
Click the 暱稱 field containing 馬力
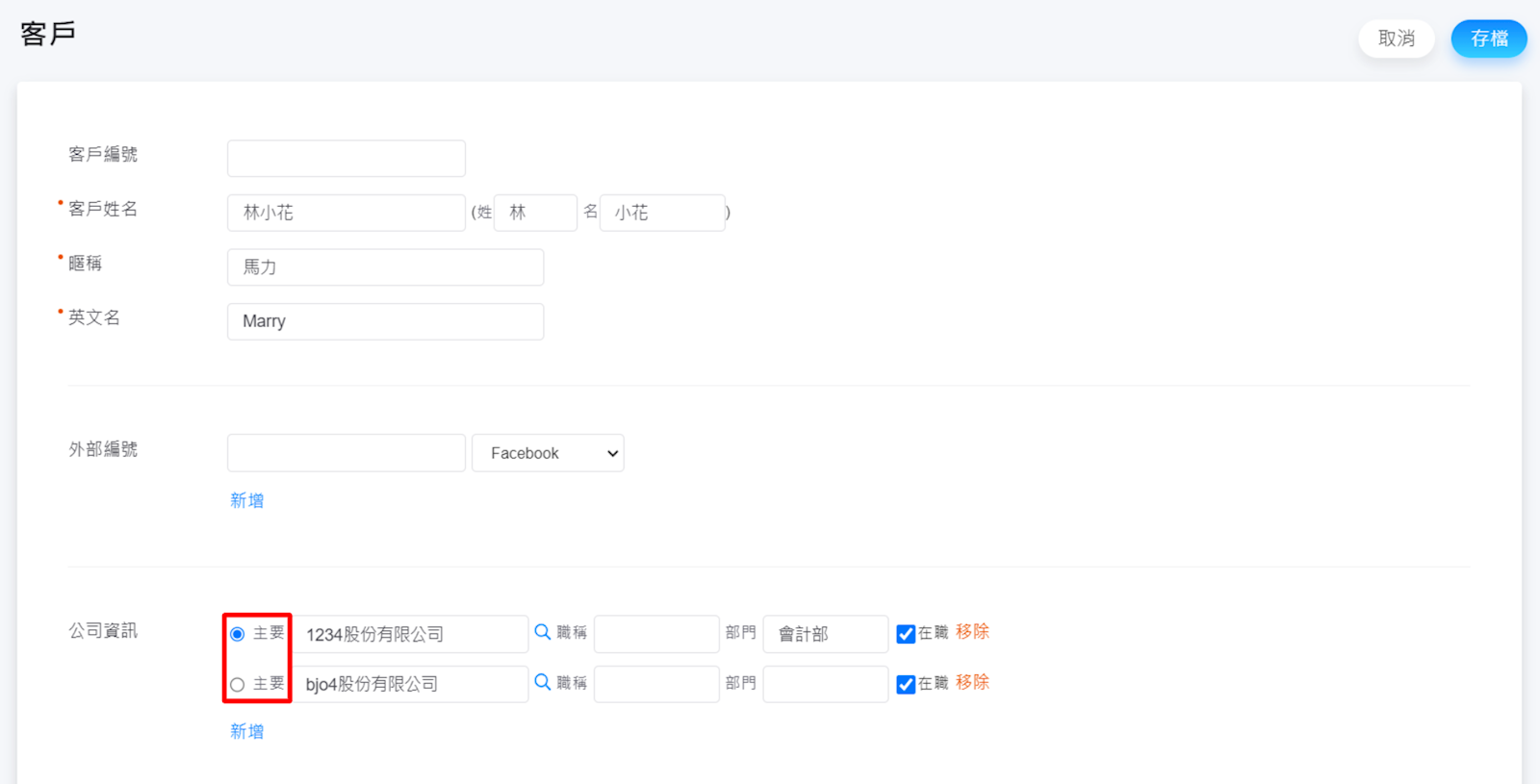385,267
